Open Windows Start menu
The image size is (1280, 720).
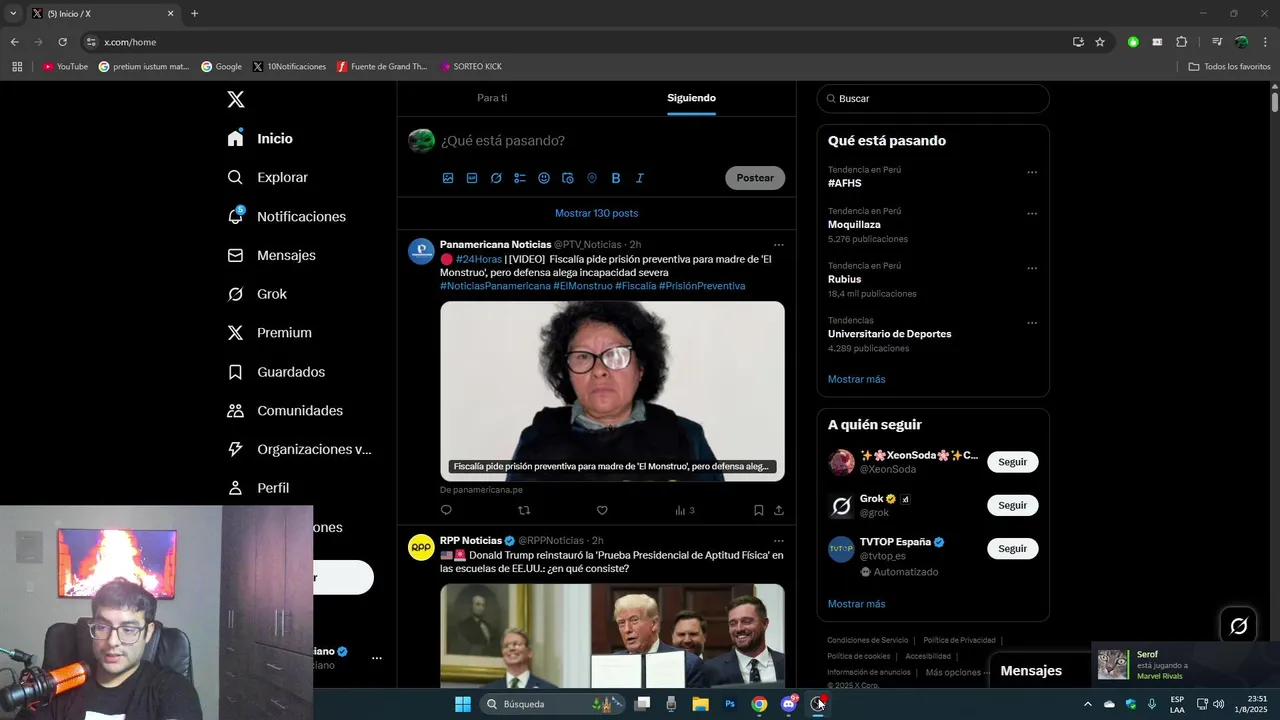click(463, 704)
